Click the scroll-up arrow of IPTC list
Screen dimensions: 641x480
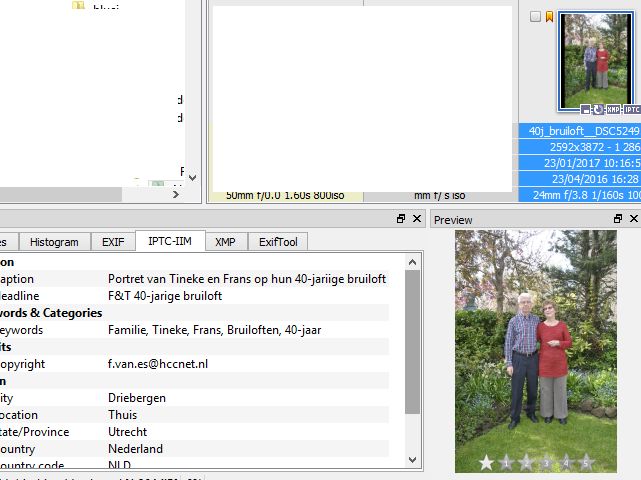[x=412, y=262]
